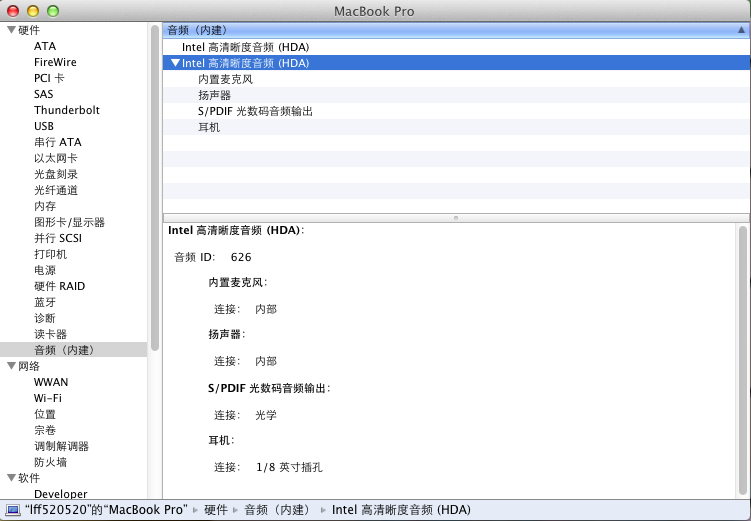751x521 pixels.
Task: Click the 耳机 row in the list
Action: pyautogui.click(x=209, y=127)
